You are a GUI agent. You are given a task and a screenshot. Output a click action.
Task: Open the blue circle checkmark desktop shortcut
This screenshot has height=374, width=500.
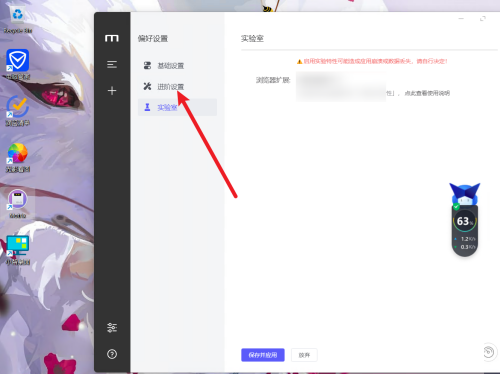18,111
